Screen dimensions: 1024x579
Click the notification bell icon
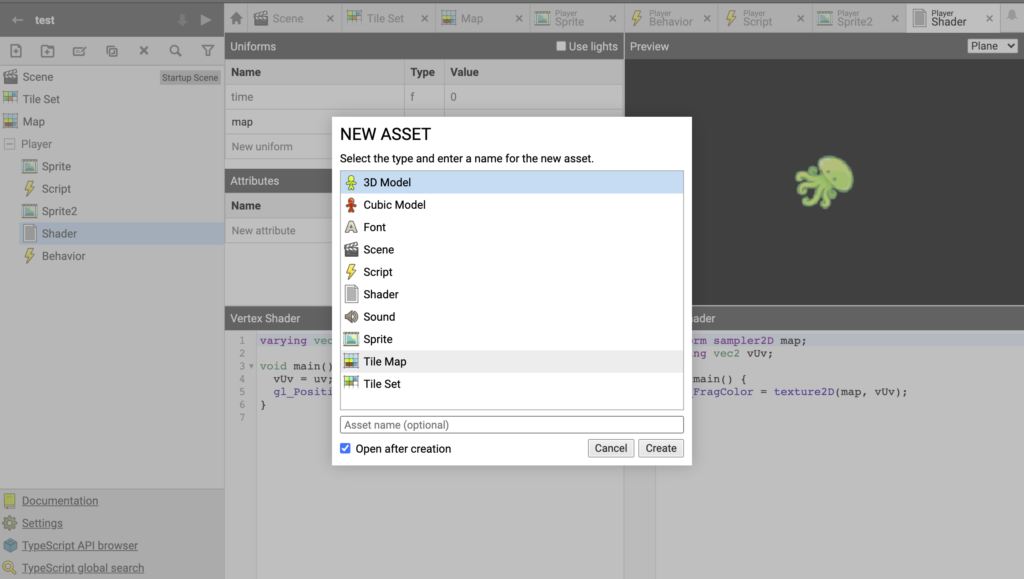coord(1012,16)
